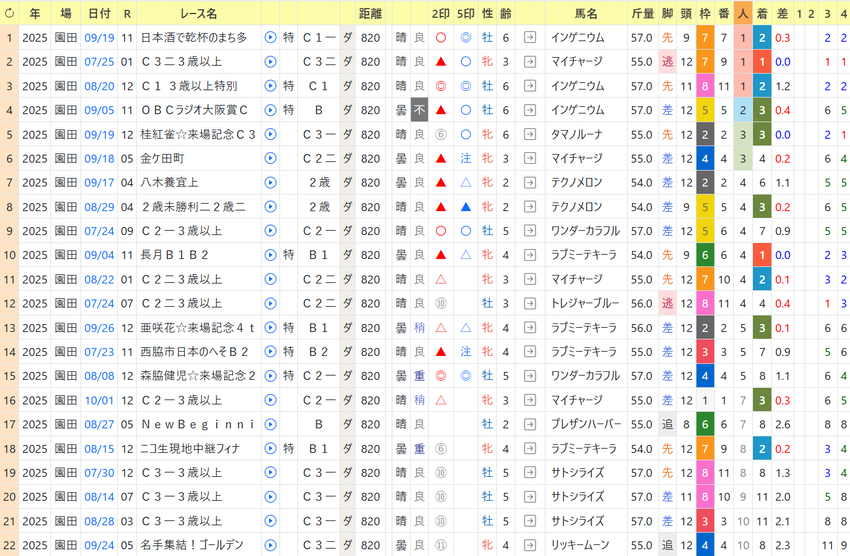Play video for row 22 名手集結！ゴールデン
Screen dimensions: 850x556
point(270,545)
